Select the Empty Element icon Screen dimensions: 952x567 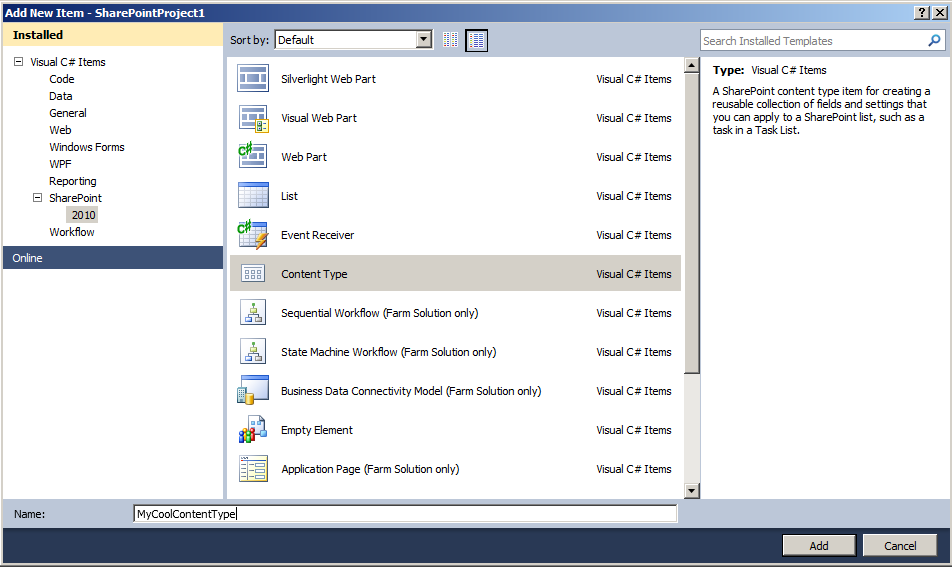click(253, 430)
